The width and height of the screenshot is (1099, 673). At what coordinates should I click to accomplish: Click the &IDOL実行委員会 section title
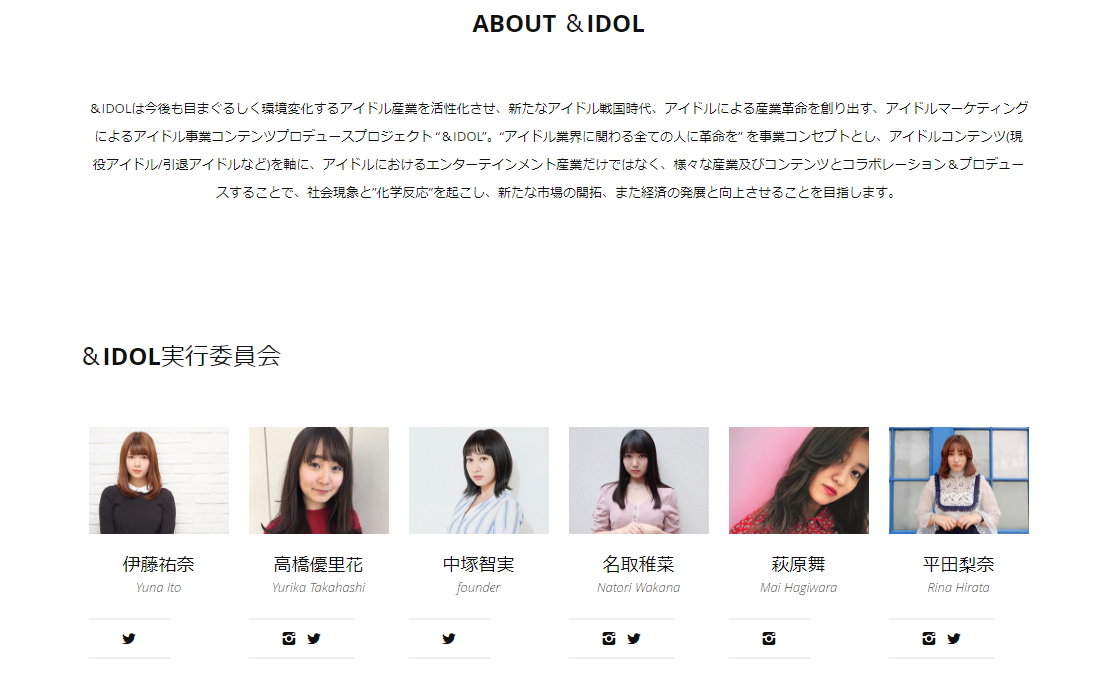pyautogui.click(x=182, y=356)
